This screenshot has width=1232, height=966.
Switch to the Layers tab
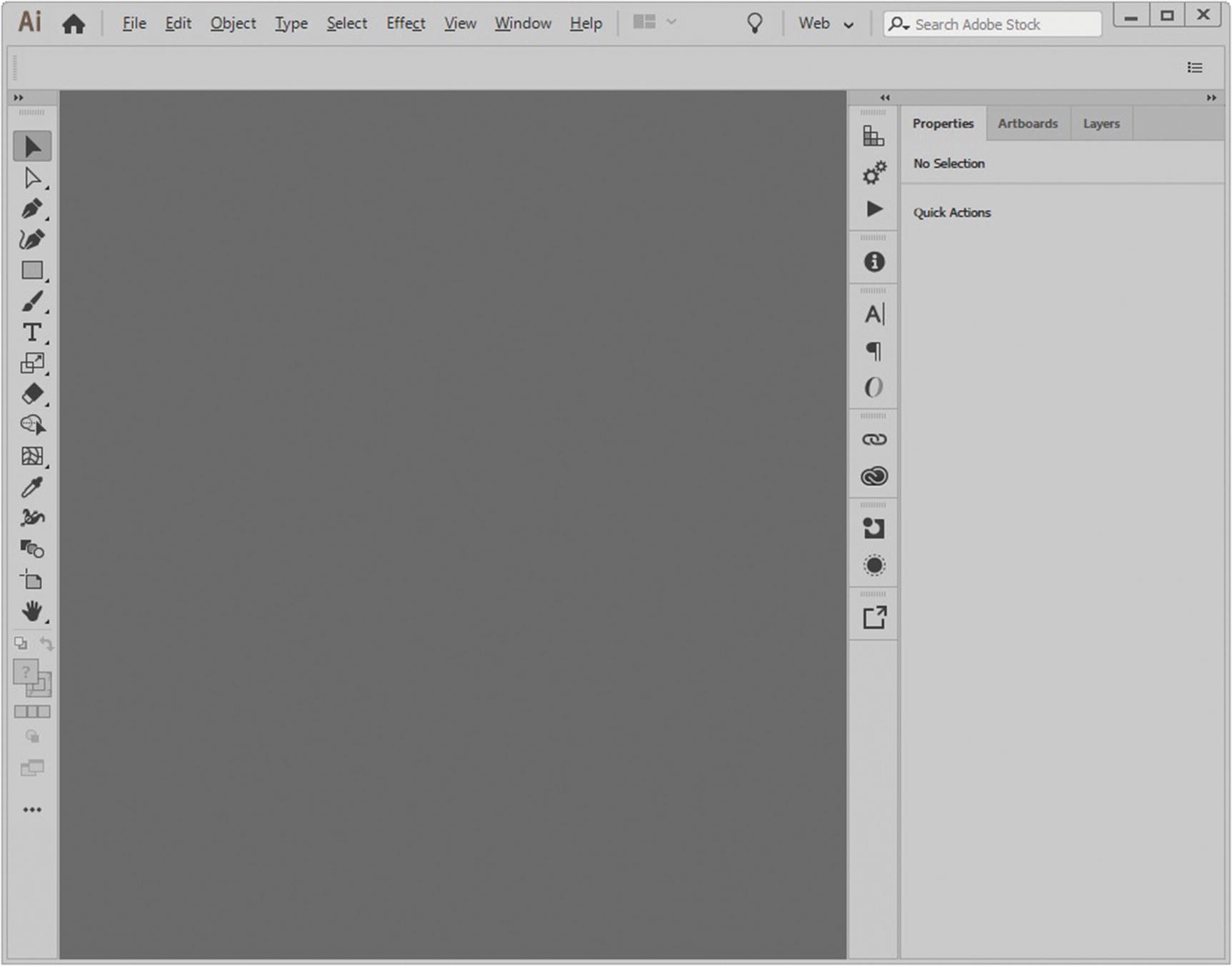(x=1101, y=124)
